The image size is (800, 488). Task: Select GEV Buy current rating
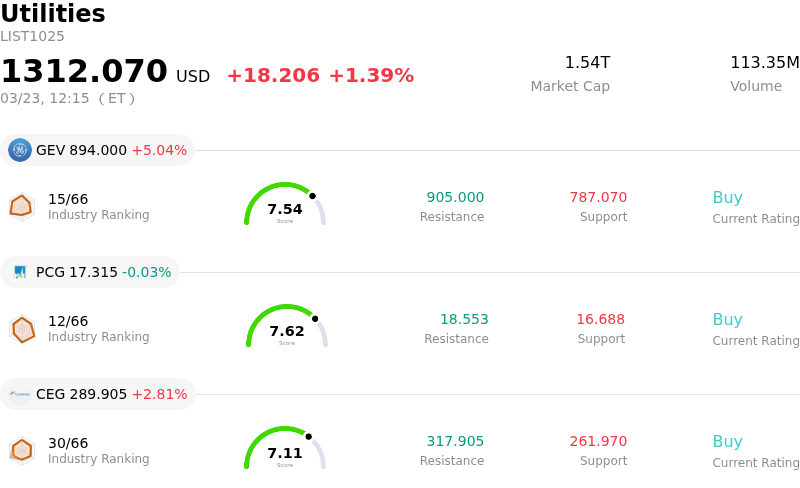point(727,198)
